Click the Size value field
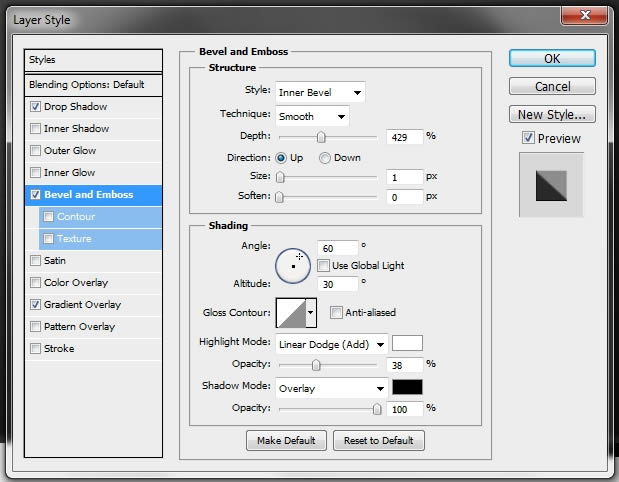The image size is (619, 482). tap(405, 177)
